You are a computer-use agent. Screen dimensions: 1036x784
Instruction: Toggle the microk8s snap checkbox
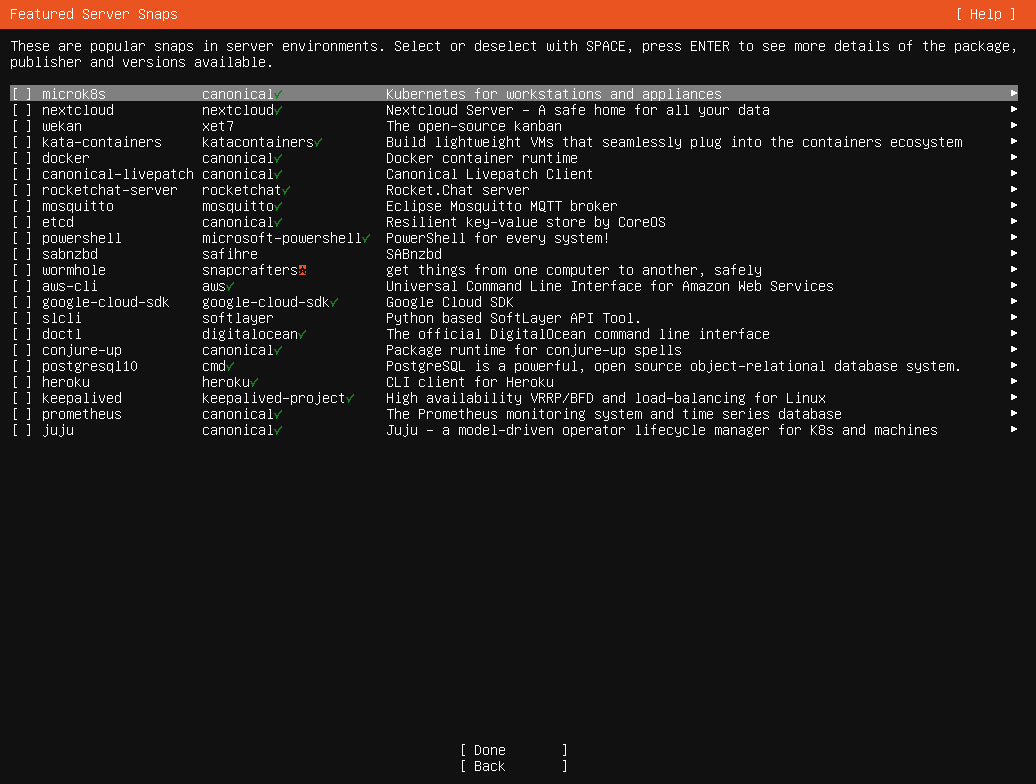pos(22,94)
